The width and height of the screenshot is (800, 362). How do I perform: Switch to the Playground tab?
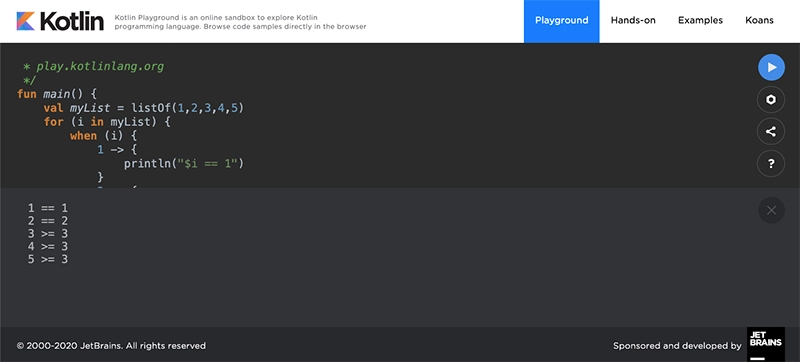561,21
